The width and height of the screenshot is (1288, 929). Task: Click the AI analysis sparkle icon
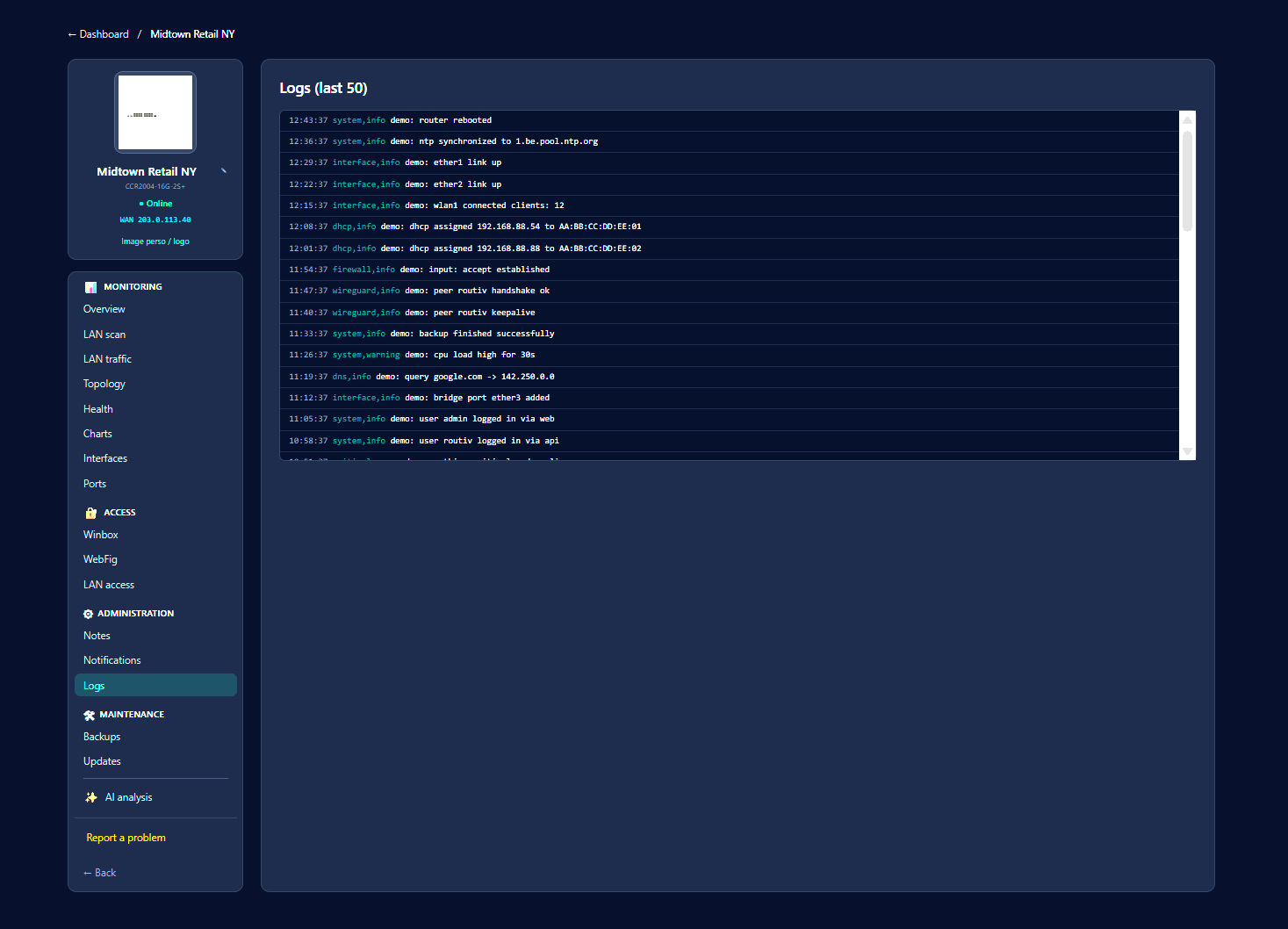(x=91, y=797)
